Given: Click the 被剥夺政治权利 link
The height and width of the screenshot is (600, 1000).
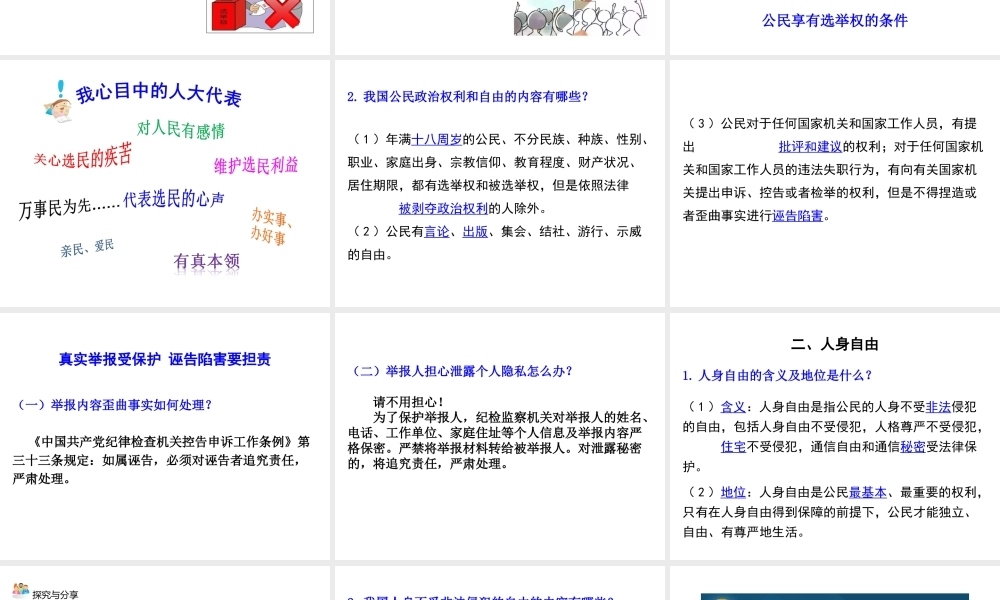Looking at the screenshot, I should (443, 208).
